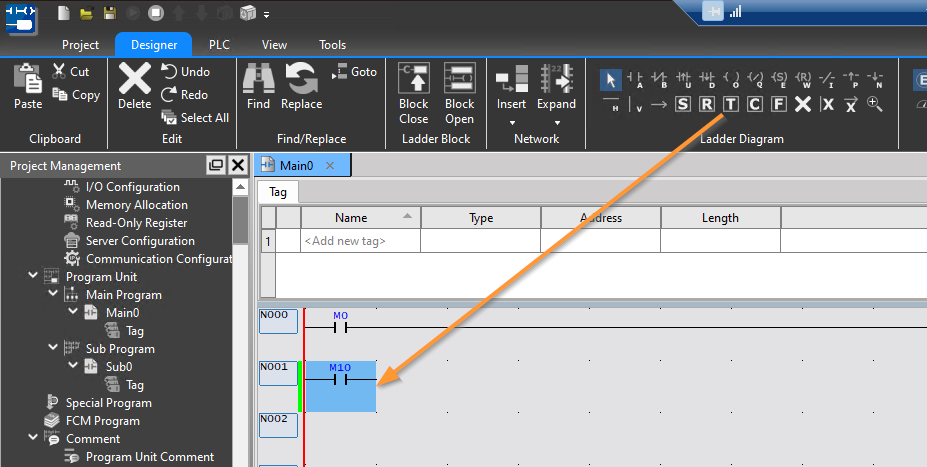Select the Counter (C) instruction icon
927x467 pixels.
coord(755,104)
